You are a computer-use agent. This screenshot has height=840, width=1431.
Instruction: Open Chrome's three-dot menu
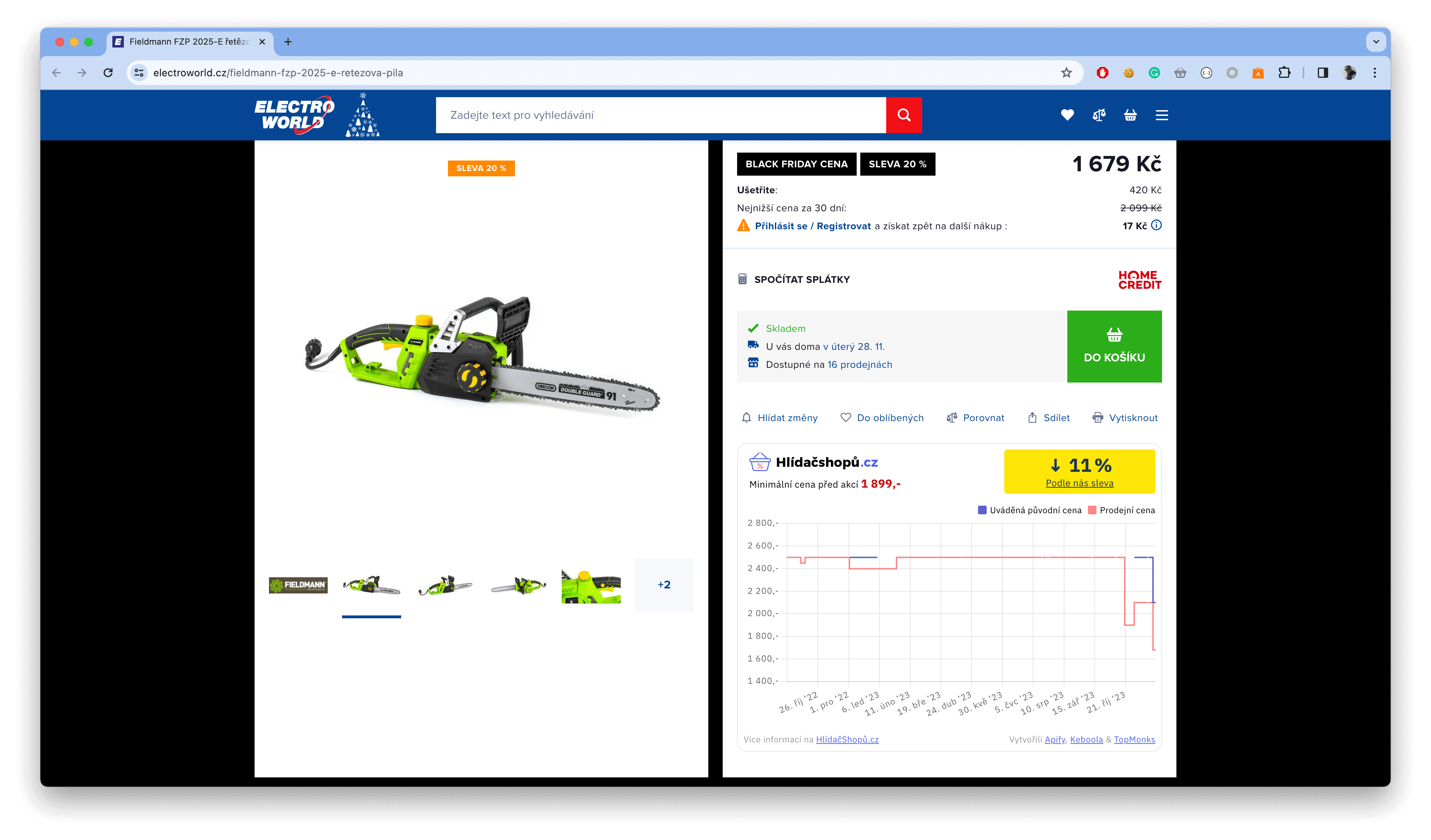pos(1375,73)
